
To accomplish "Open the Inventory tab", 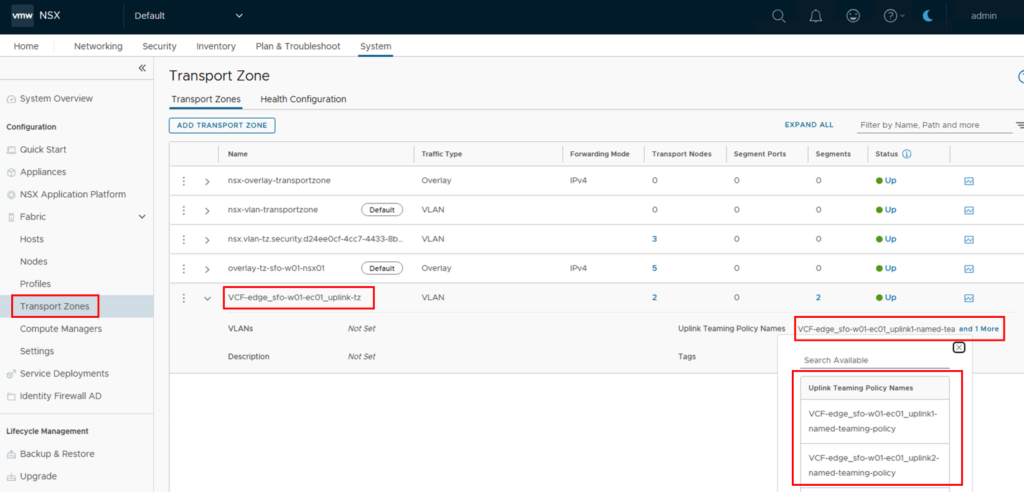I will tap(216, 46).
